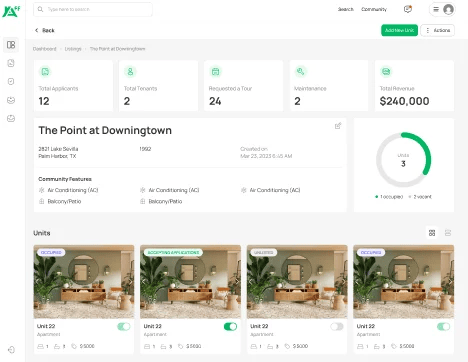This screenshot has height=362, width=468.
Task: Open the notifications chat icon with orange dot
Action: (x=408, y=9)
